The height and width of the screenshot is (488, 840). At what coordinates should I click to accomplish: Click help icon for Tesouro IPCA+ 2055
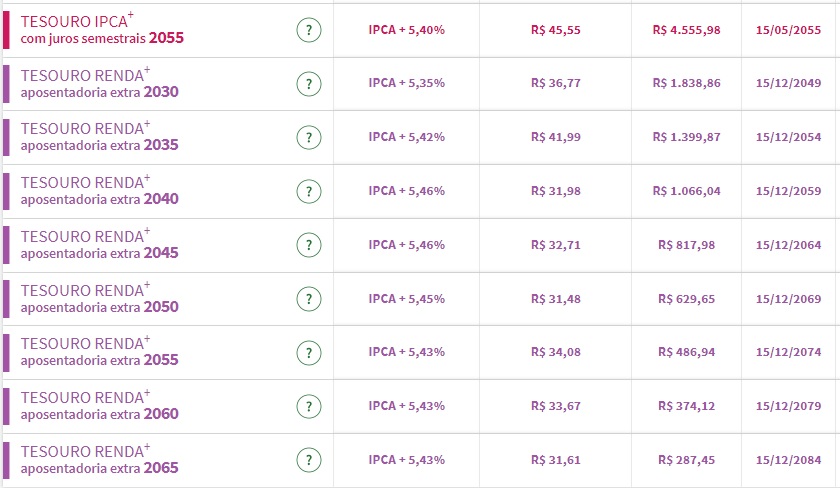(x=309, y=30)
